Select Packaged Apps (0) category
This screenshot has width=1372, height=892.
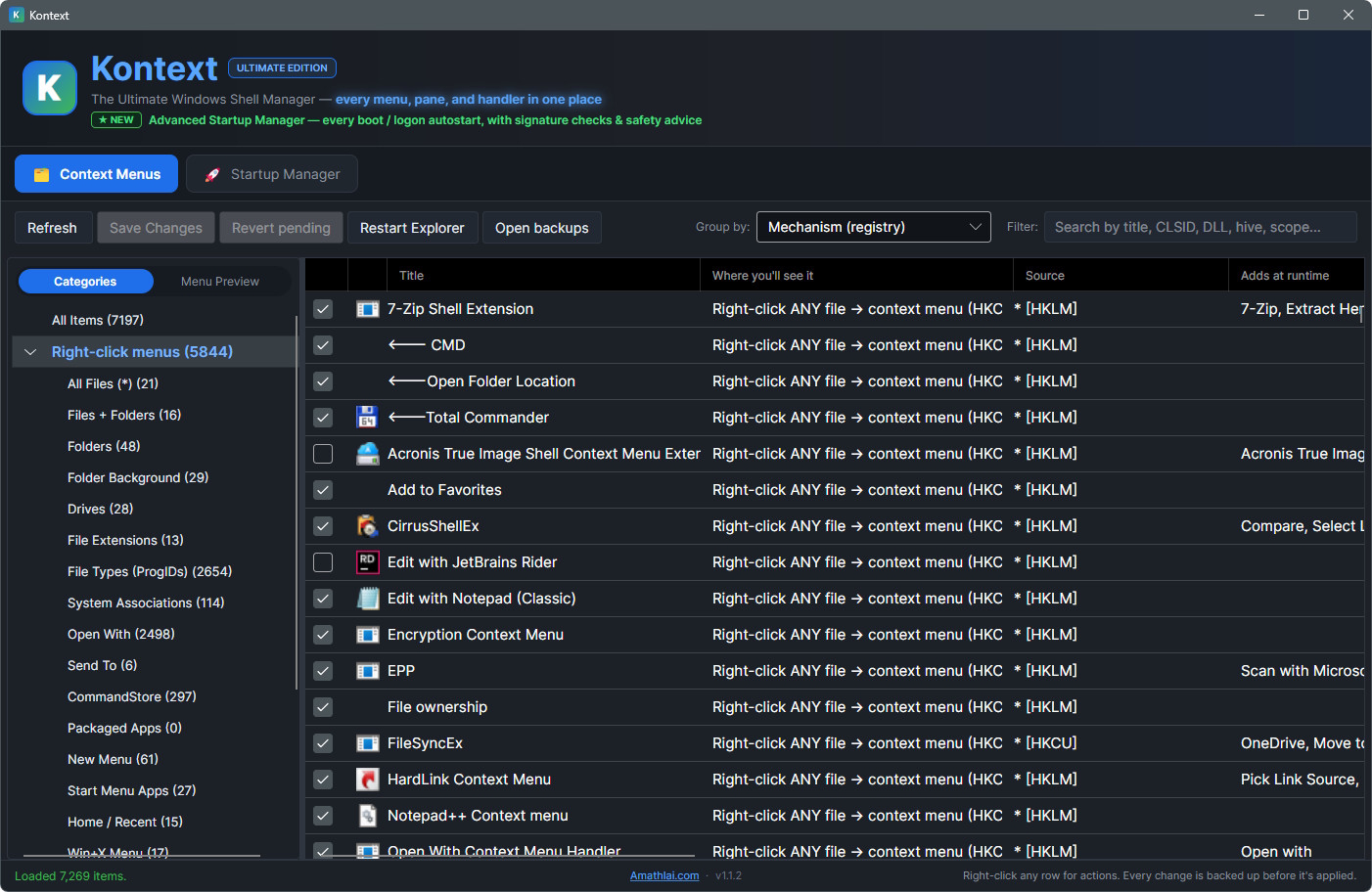(x=124, y=728)
